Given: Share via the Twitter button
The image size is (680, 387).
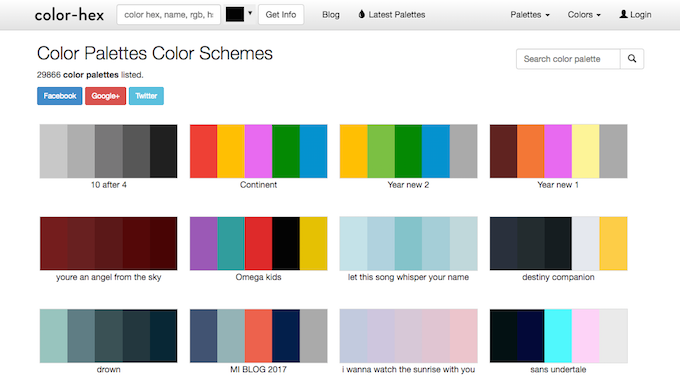Looking at the screenshot, I should coord(146,96).
